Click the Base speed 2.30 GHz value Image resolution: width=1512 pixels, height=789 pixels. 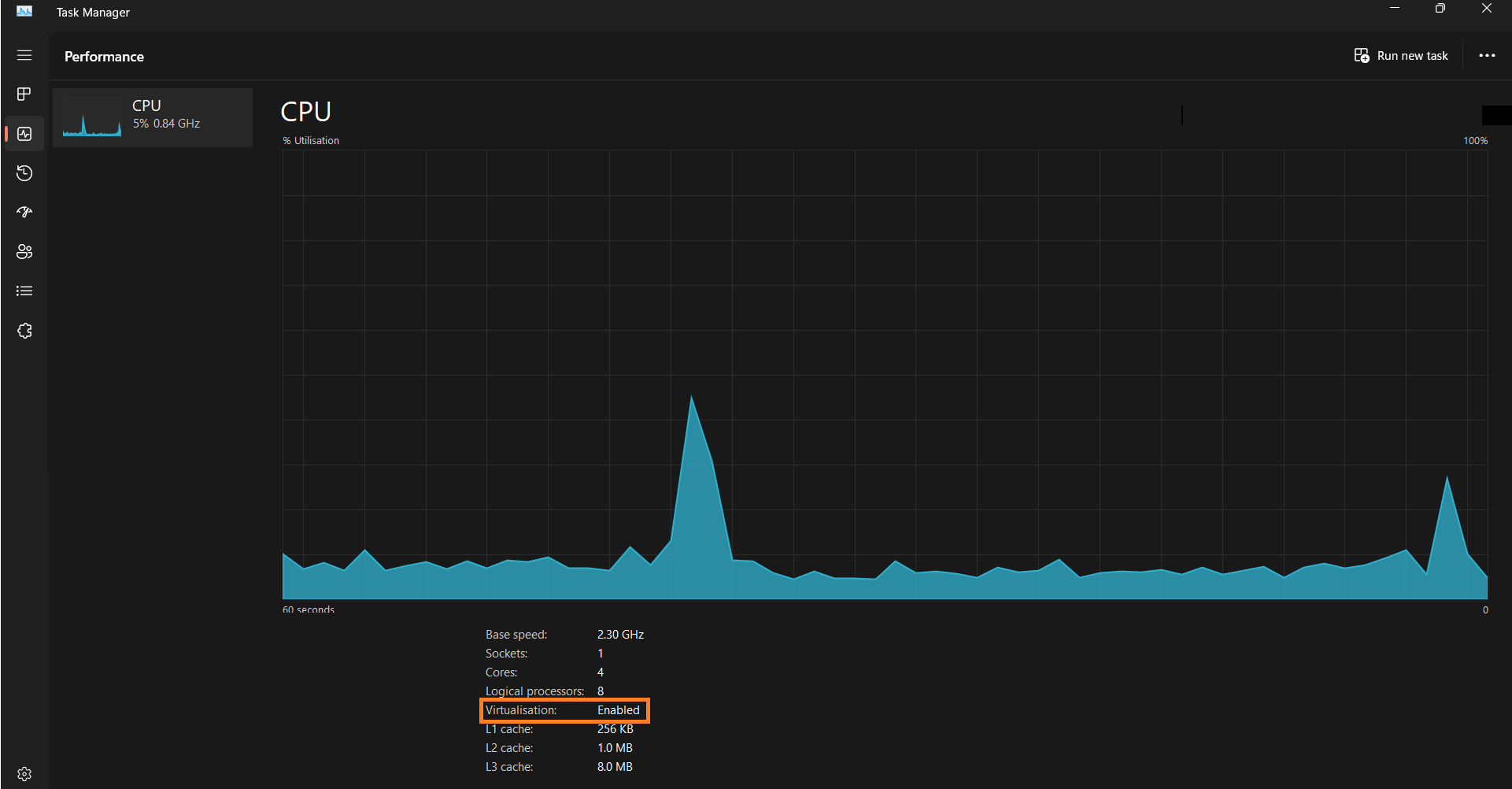point(620,635)
